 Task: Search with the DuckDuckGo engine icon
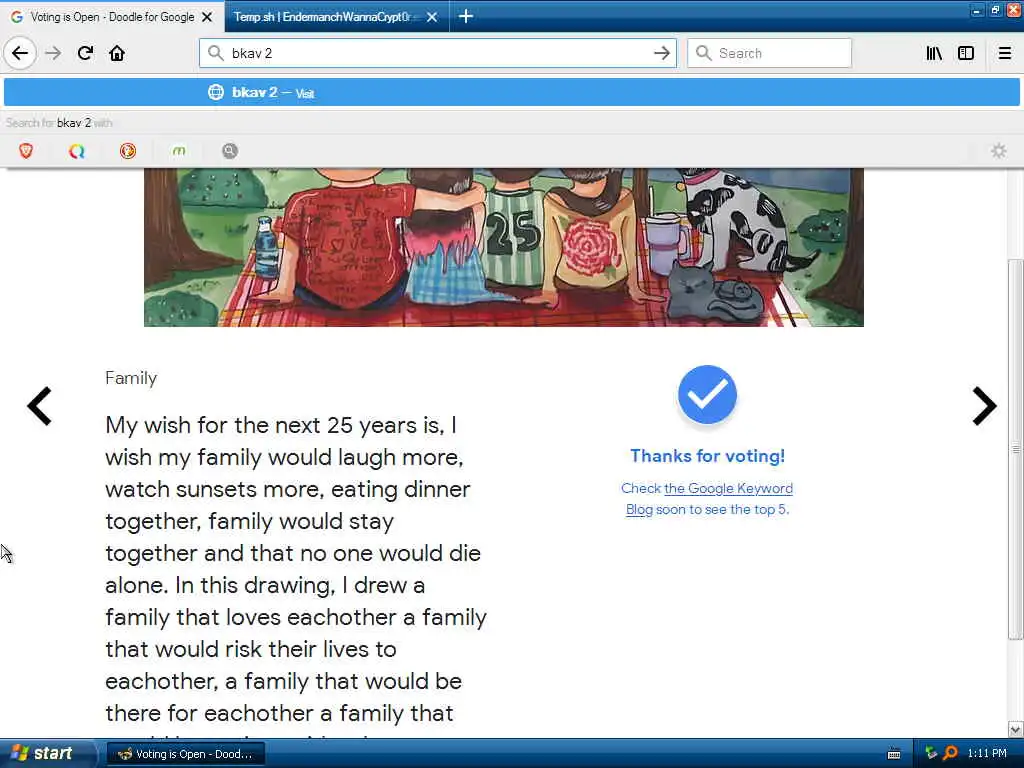pos(128,151)
